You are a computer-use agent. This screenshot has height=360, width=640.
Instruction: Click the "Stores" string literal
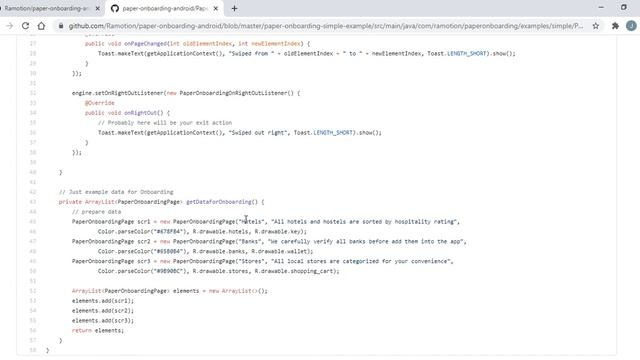click(x=251, y=261)
